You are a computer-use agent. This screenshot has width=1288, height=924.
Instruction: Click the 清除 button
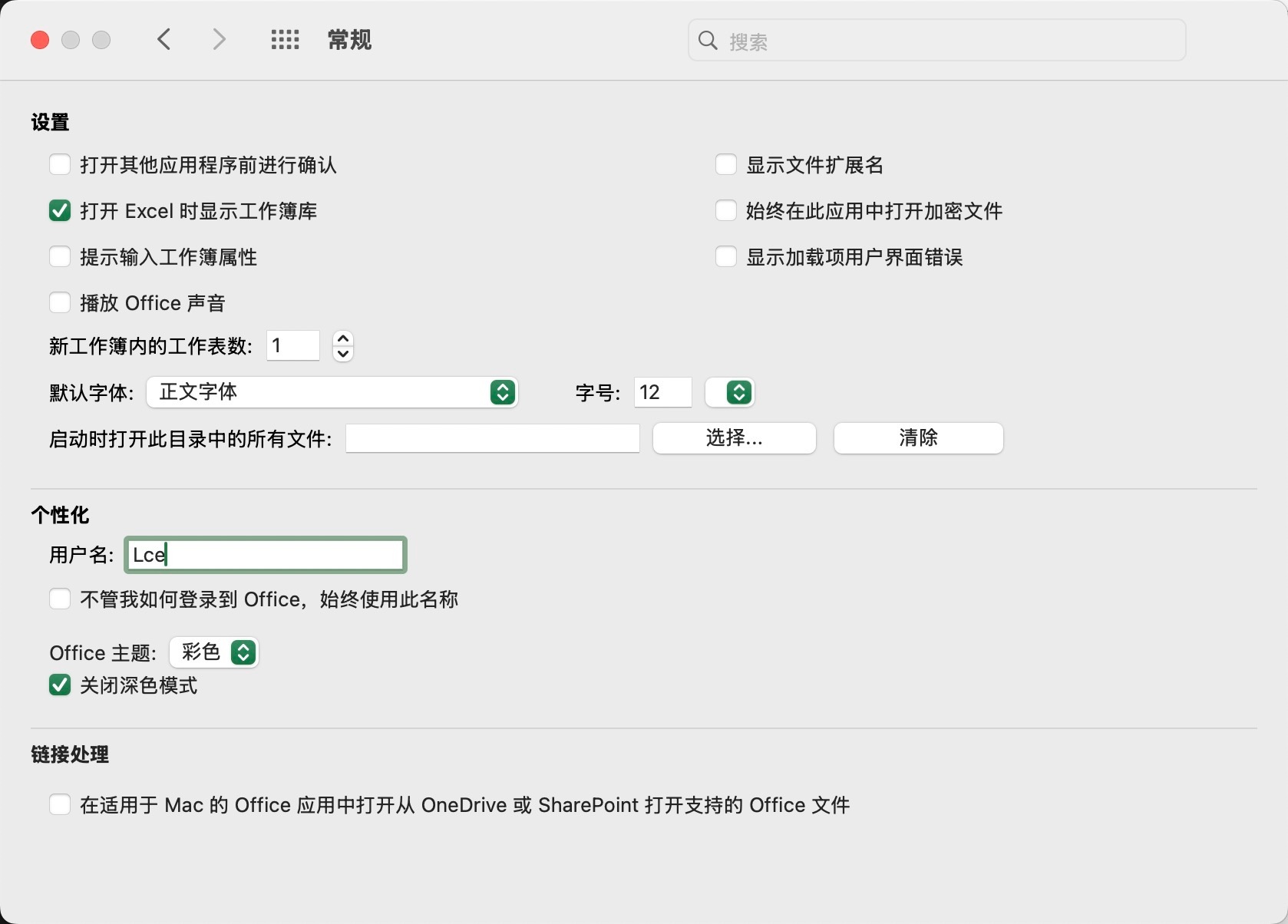pyautogui.click(x=919, y=438)
